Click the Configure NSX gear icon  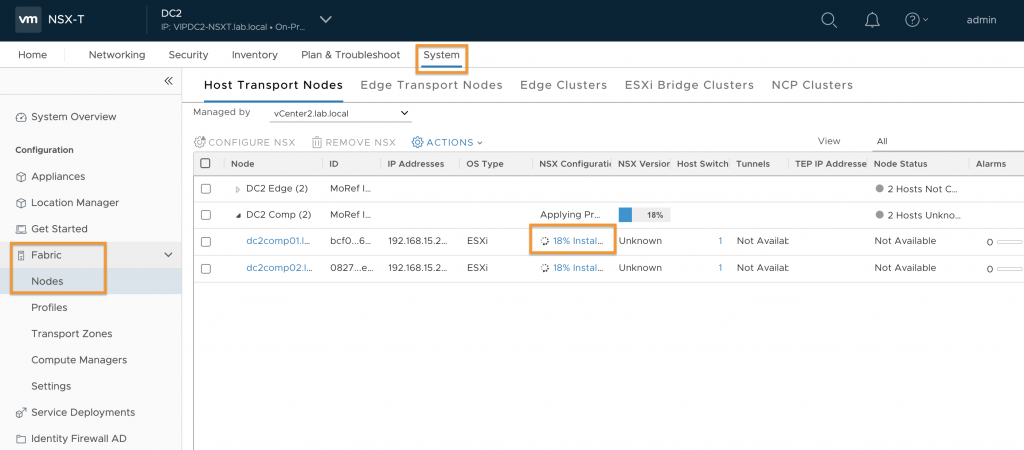200,142
